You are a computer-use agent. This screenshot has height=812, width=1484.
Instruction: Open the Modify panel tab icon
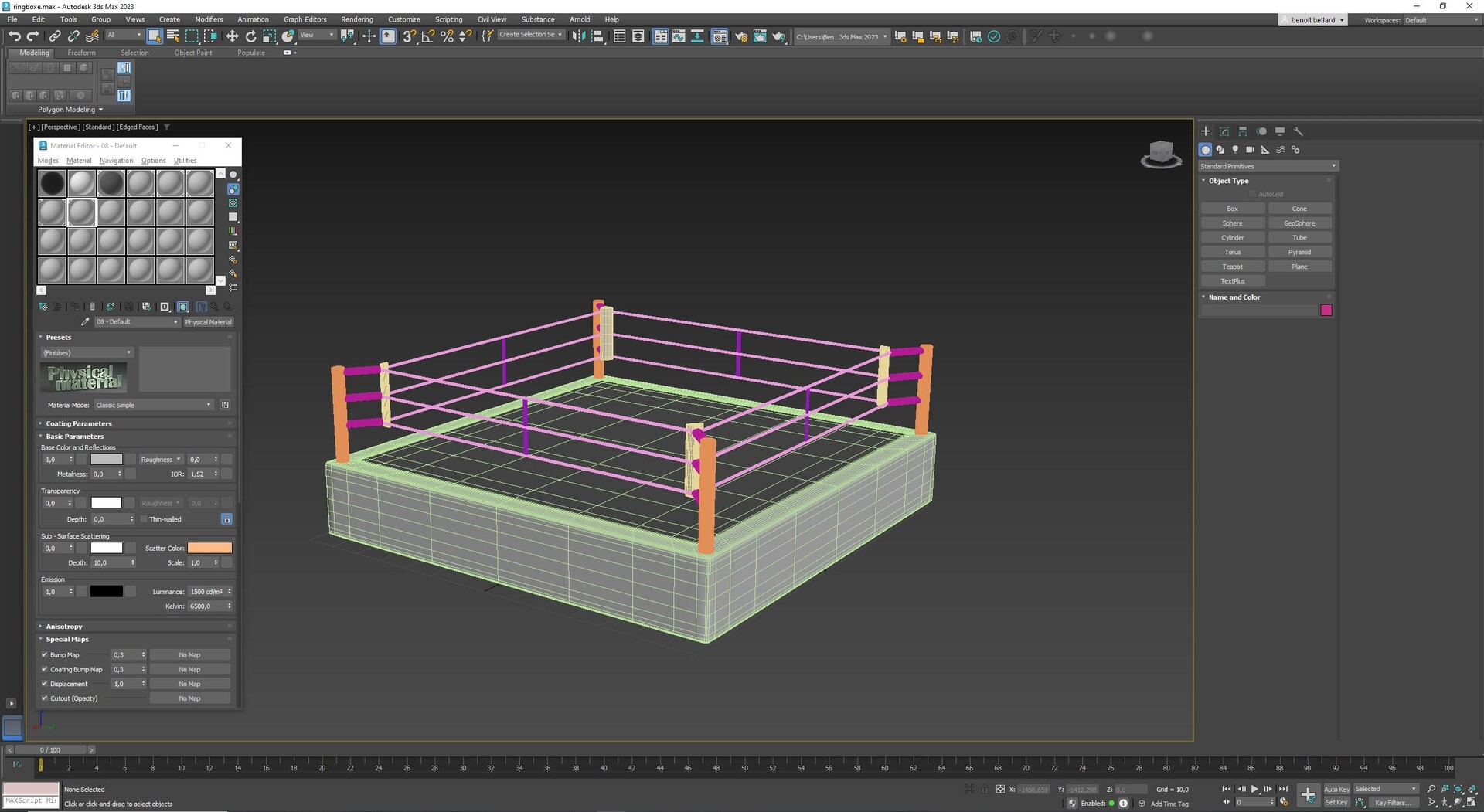point(1224,131)
